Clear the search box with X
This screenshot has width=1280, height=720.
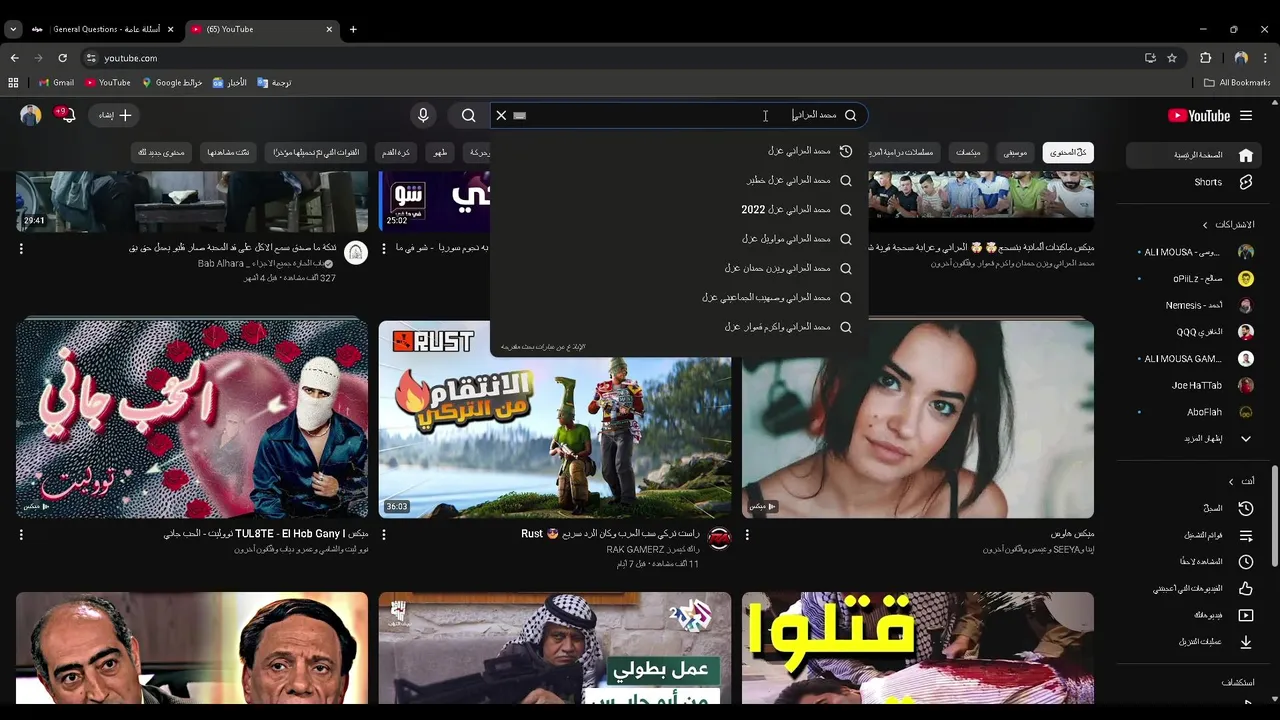pyautogui.click(x=502, y=115)
